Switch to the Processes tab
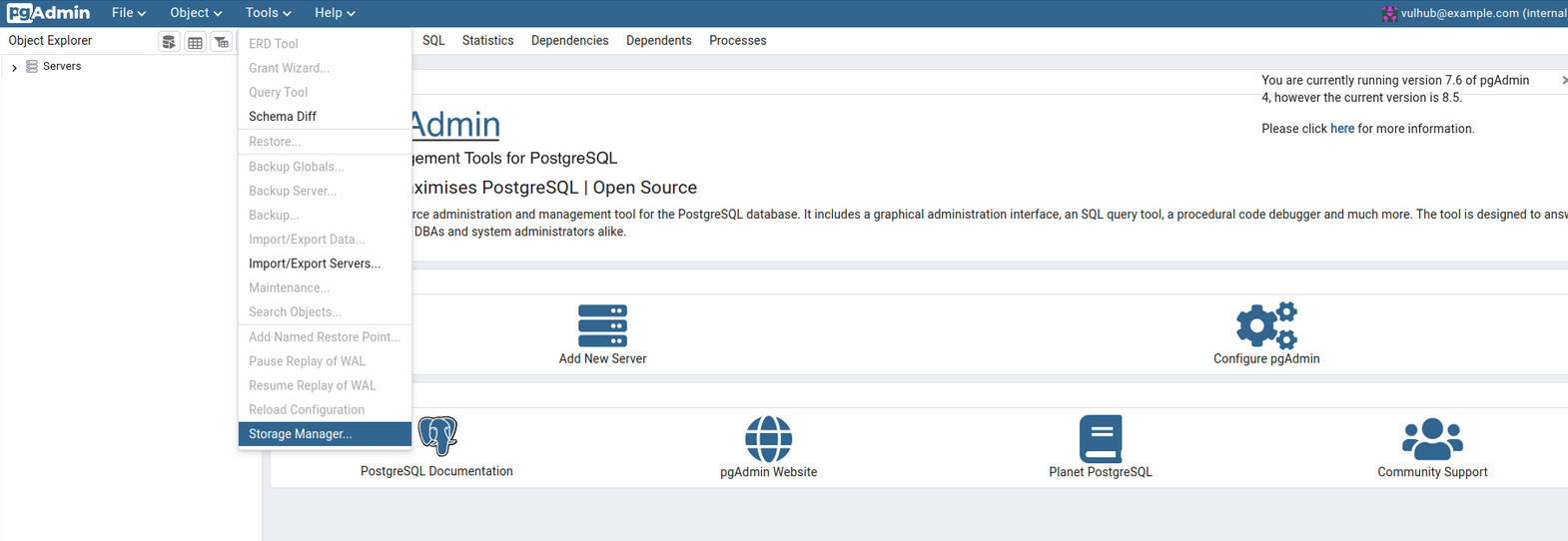This screenshot has height=541, width=1568. [x=737, y=41]
